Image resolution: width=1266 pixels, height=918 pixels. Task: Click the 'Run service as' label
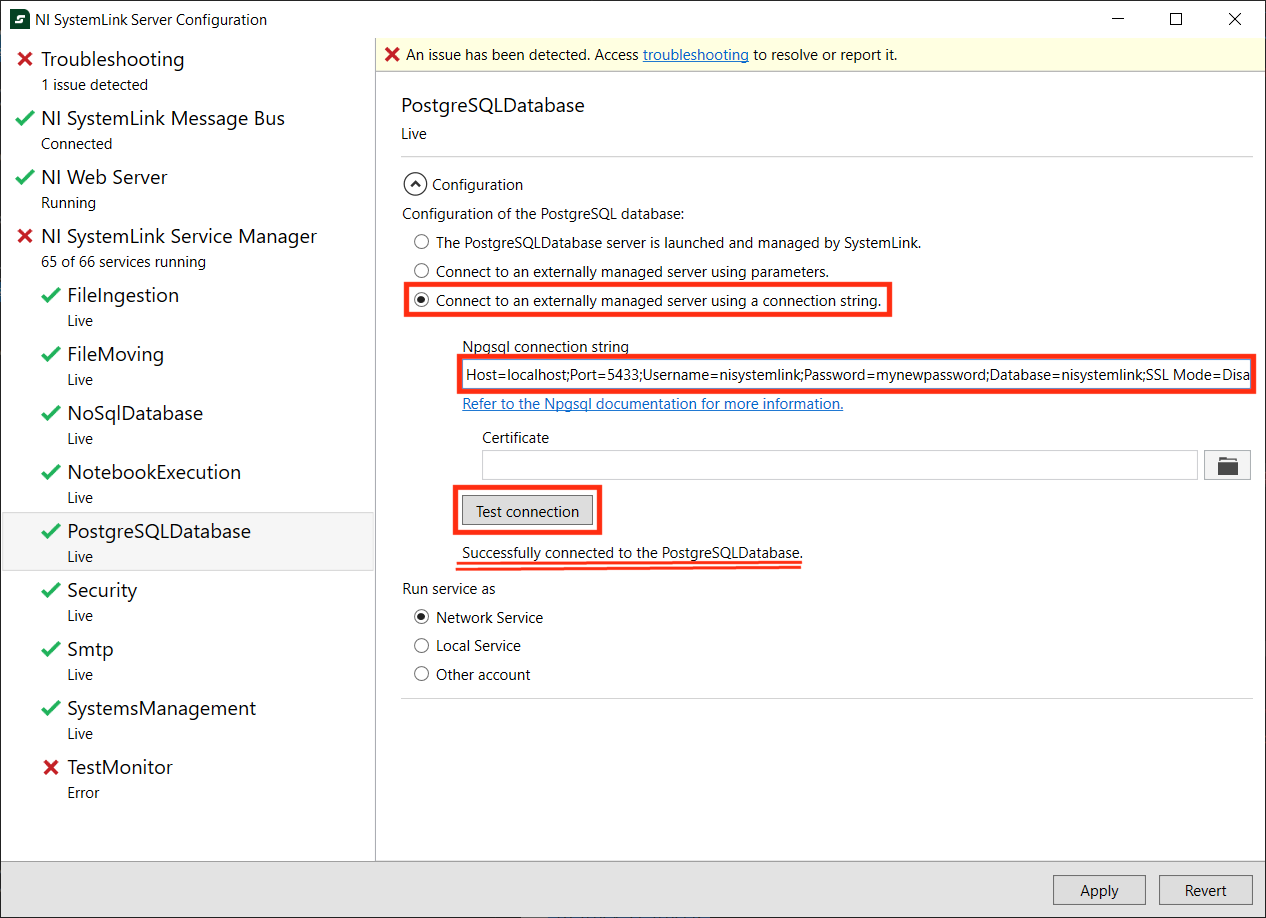(x=449, y=588)
